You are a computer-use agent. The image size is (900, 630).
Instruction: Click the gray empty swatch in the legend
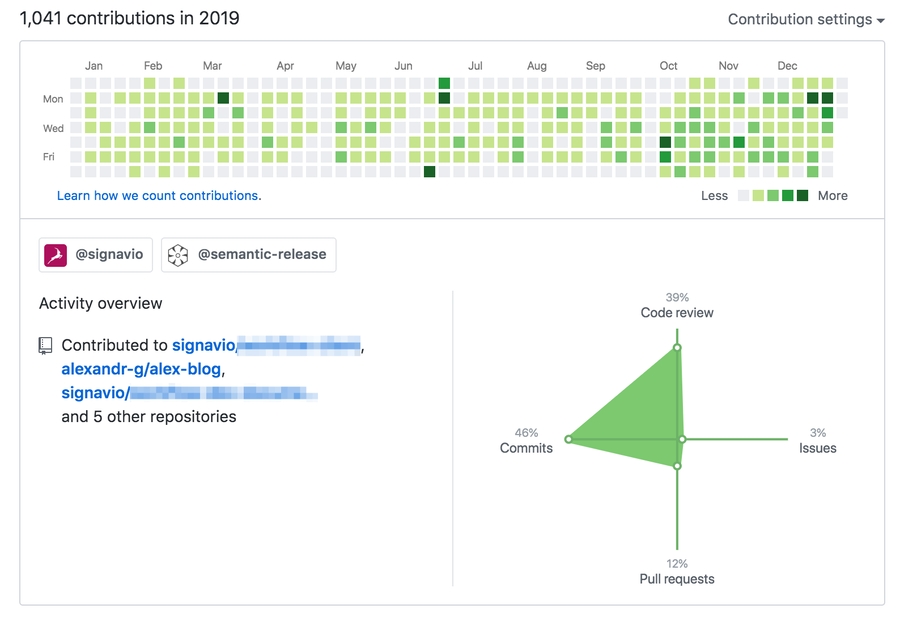[743, 196]
